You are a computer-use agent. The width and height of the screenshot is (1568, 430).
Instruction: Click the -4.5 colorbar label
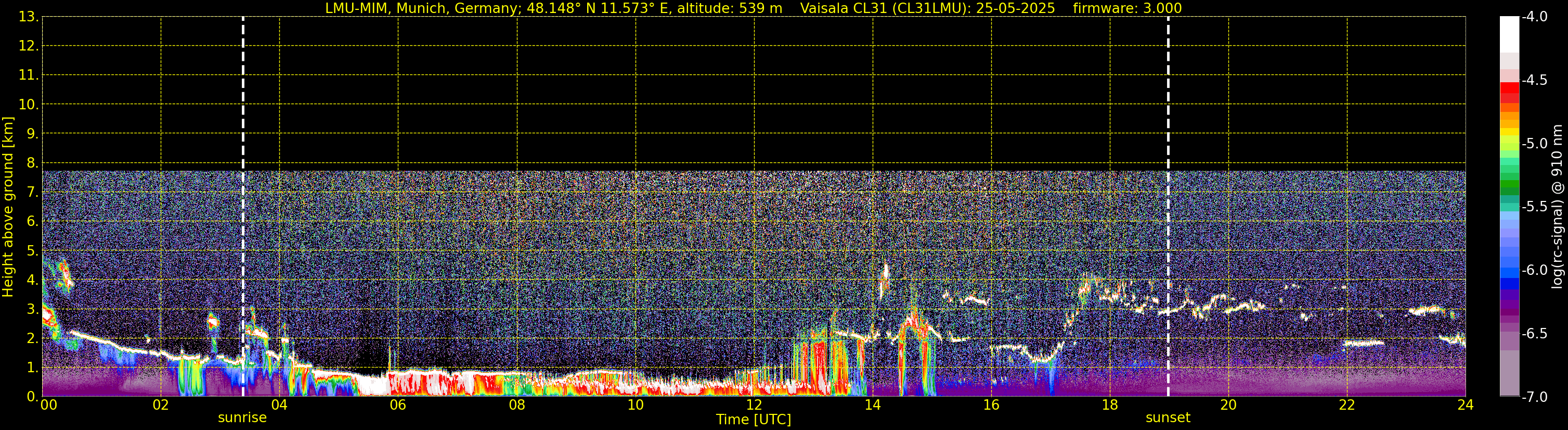pyautogui.click(x=1534, y=80)
